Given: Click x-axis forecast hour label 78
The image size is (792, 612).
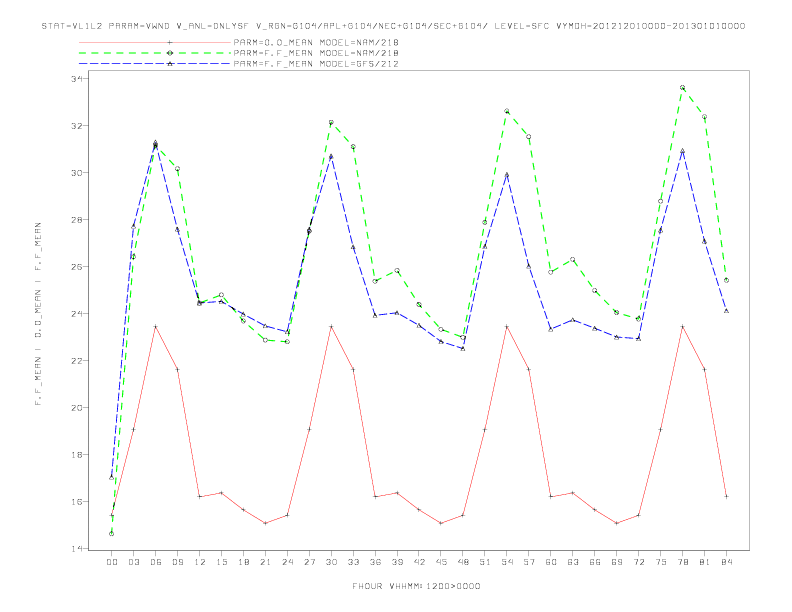Looking at the screenshot, I should (683, 562).
